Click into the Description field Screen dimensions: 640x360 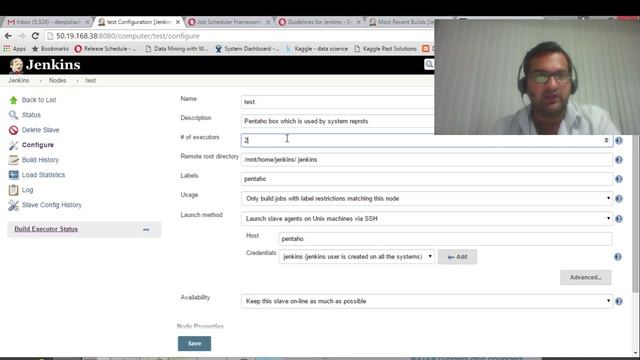[x=338, y=121]
